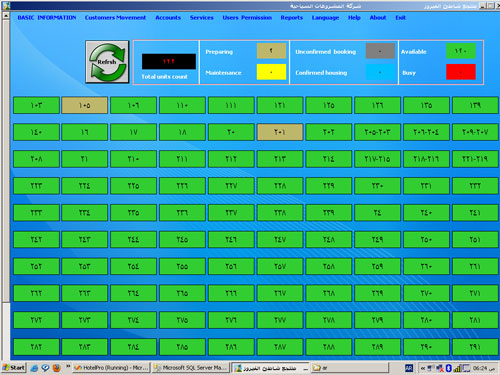
Task: Select room 265 unit button
Action: point(182,293)
